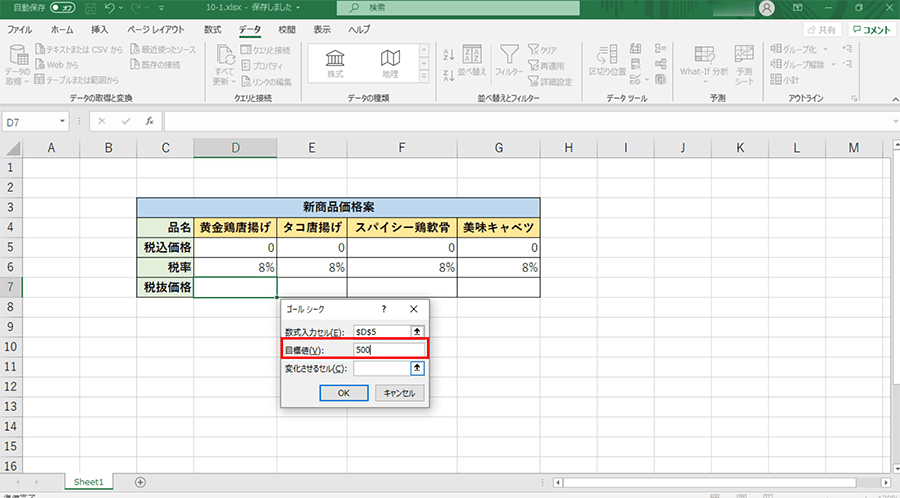Screen dimensions: 900x498
Task: Click the range picker beside 数式入力セル
Action: (x=417, y=331)
